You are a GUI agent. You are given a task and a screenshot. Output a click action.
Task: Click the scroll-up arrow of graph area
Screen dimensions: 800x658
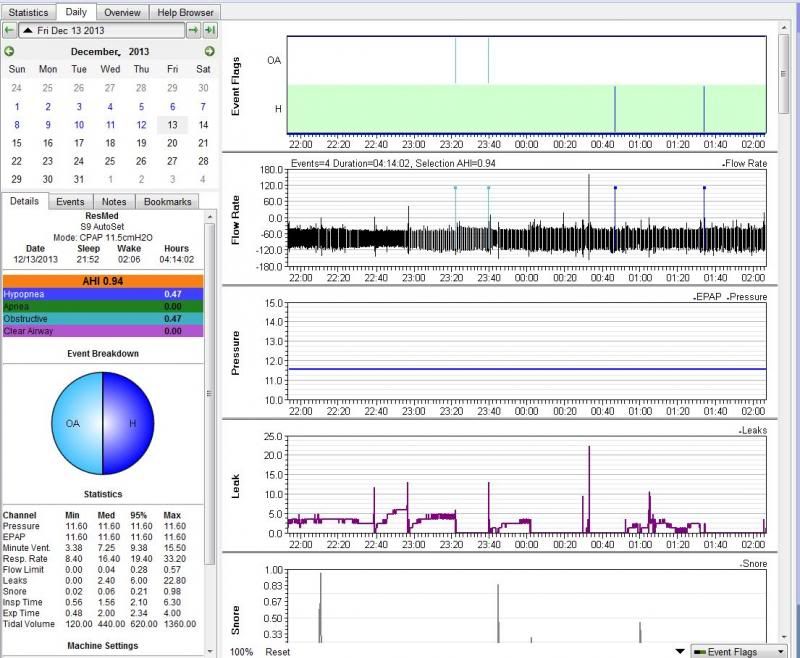point(786,27)
